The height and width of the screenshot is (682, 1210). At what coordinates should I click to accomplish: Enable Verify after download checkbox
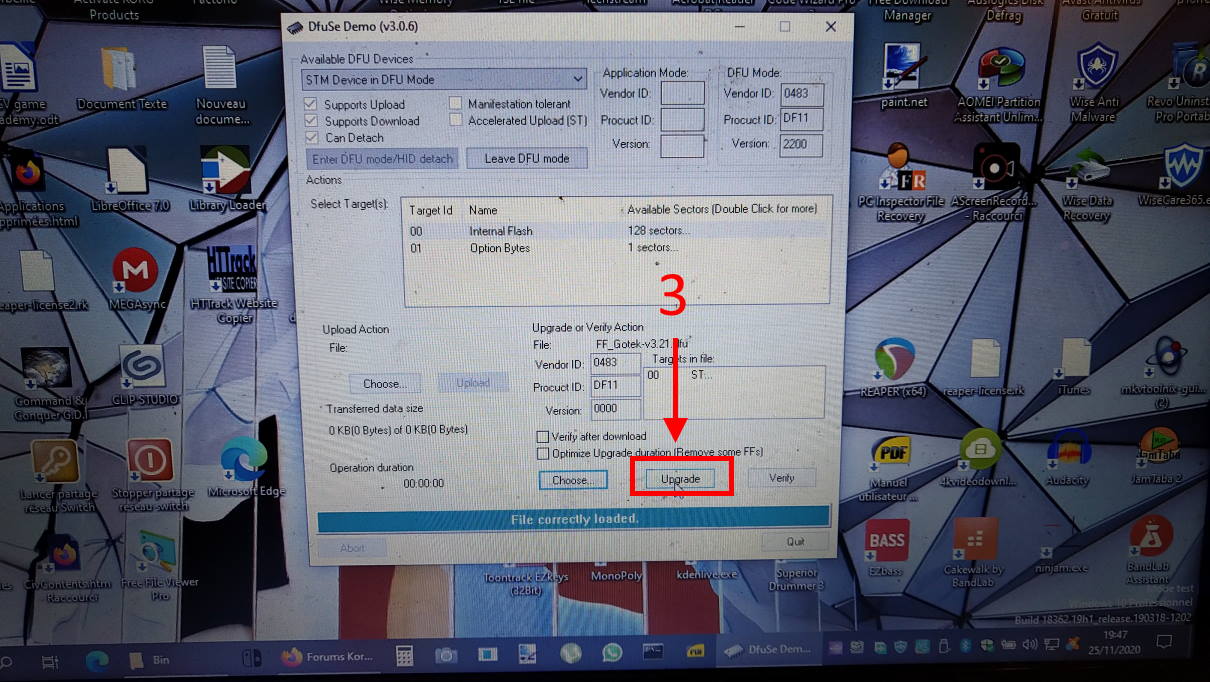543,436
